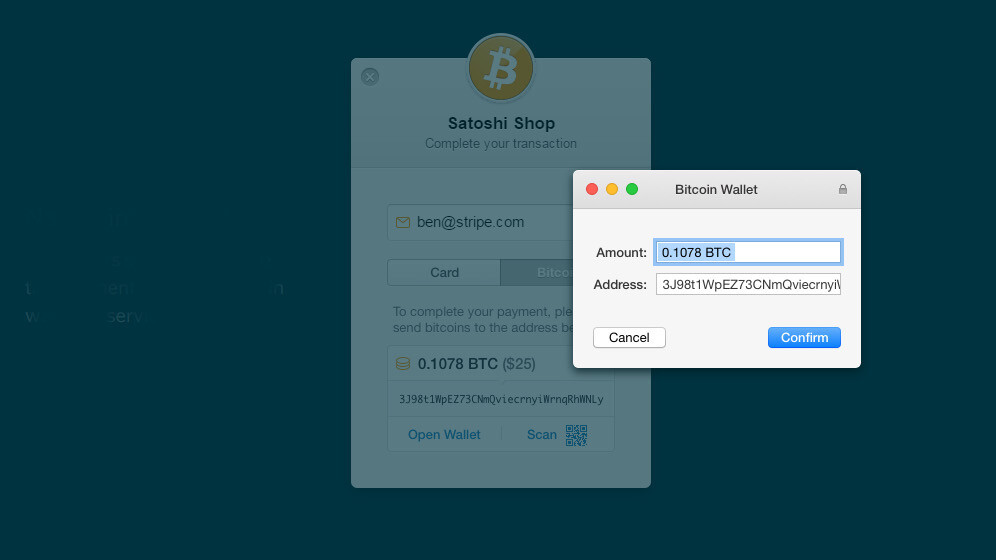Viewport: 996px width, 560px height.
Task: Open Wallet link in checkout
Action: click(x=444, y=435)
